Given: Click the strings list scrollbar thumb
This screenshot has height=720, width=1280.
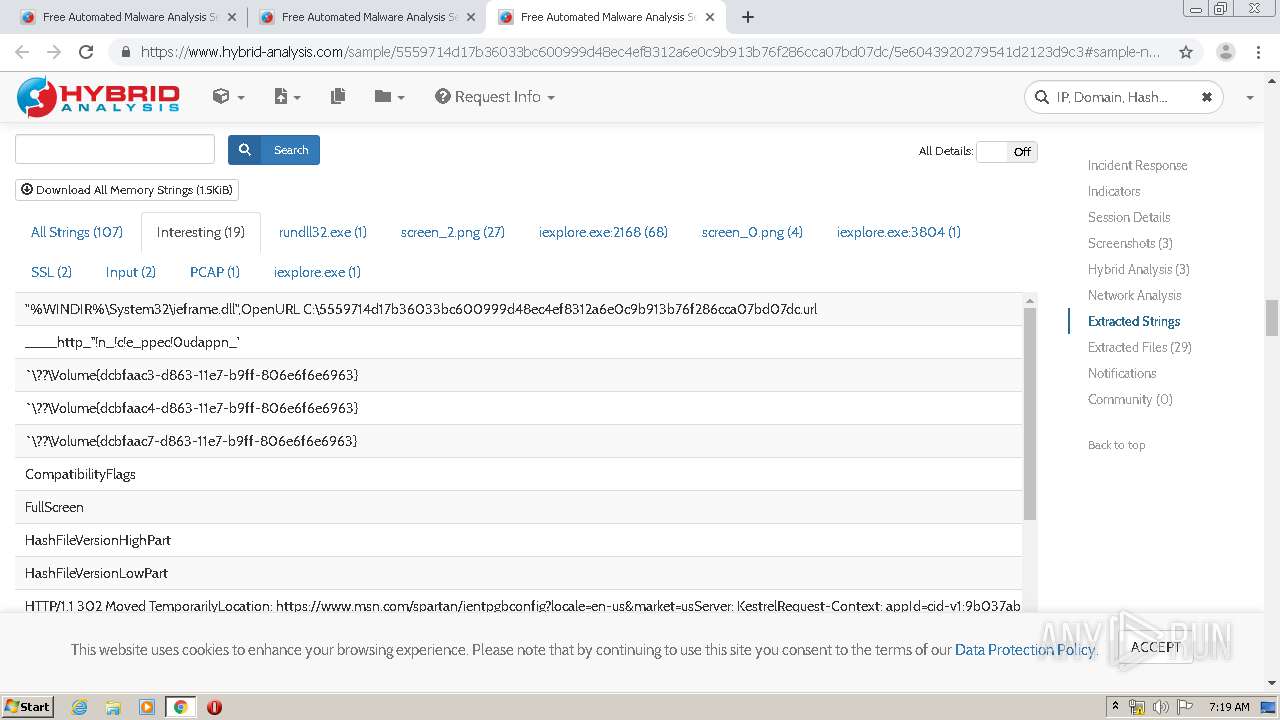Looking at the screenshot, I should [x=1030, y=414].
